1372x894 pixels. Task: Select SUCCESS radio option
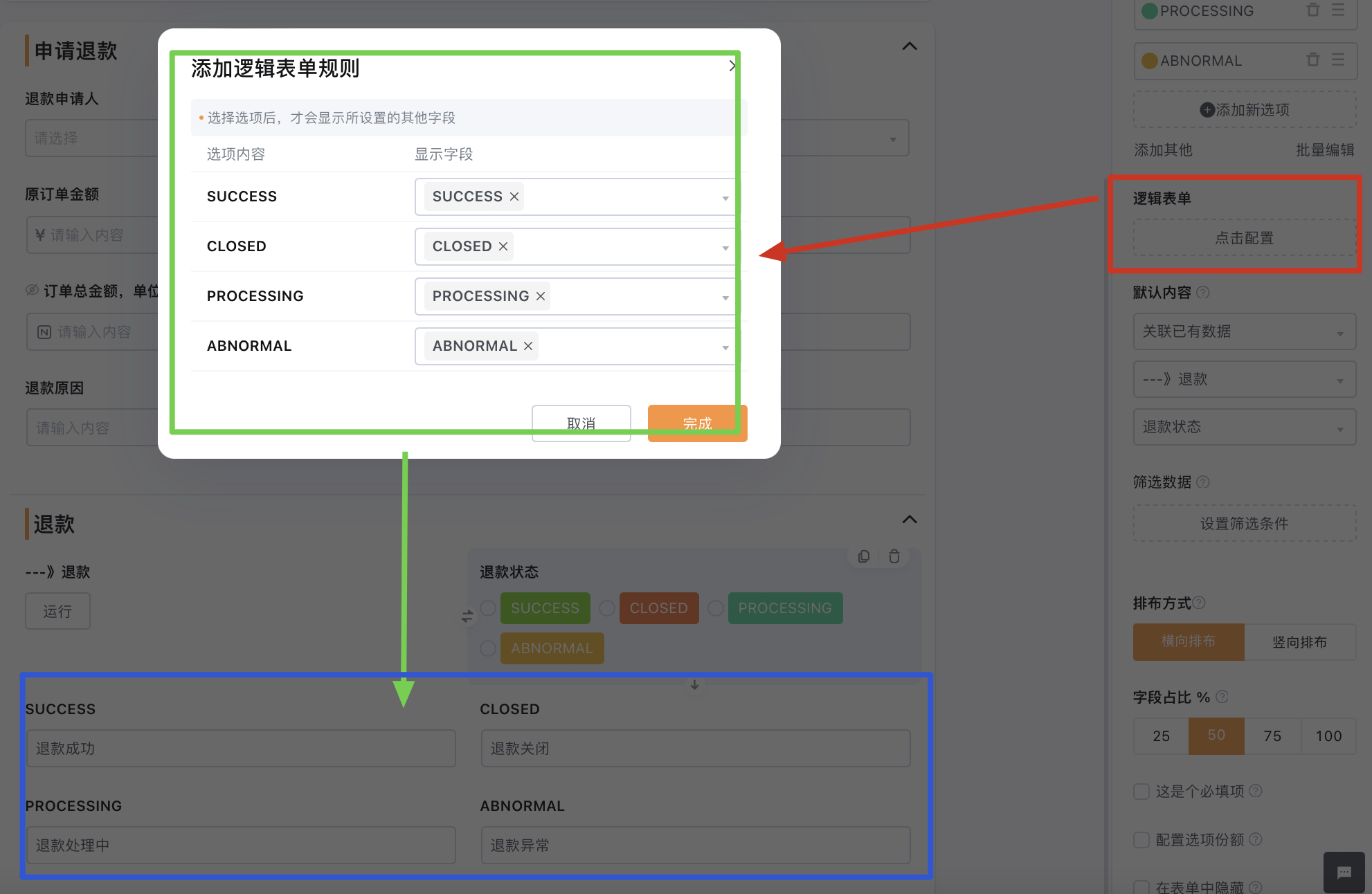click(488, 608)
